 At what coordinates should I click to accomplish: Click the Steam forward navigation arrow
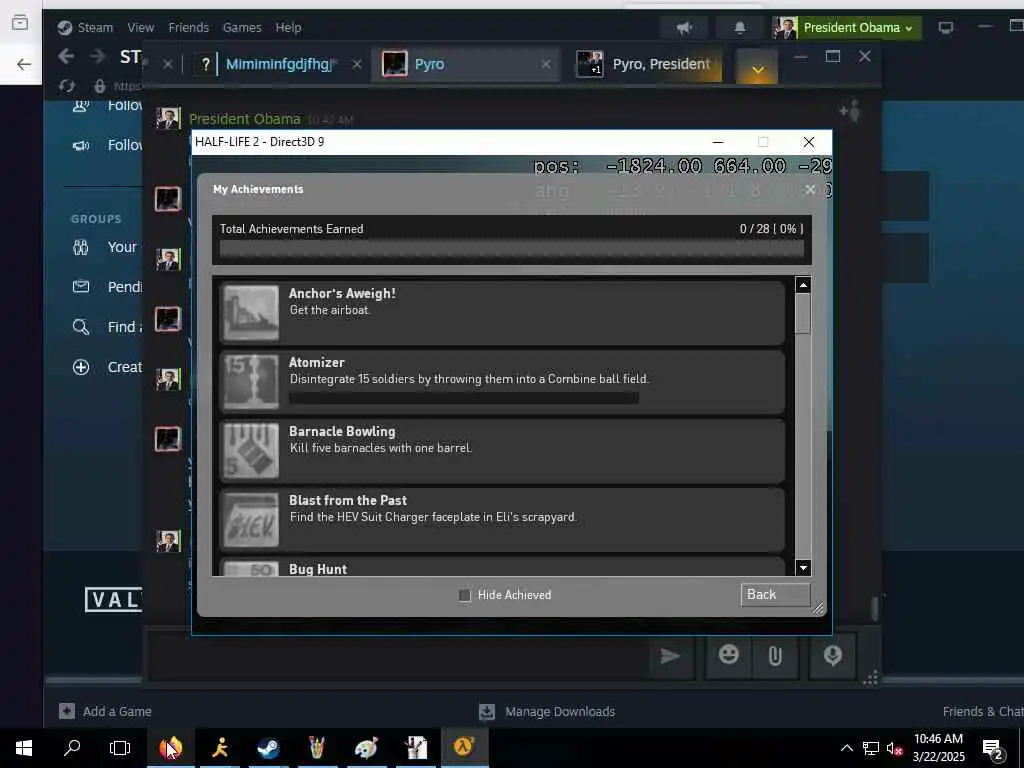point(97,57)
